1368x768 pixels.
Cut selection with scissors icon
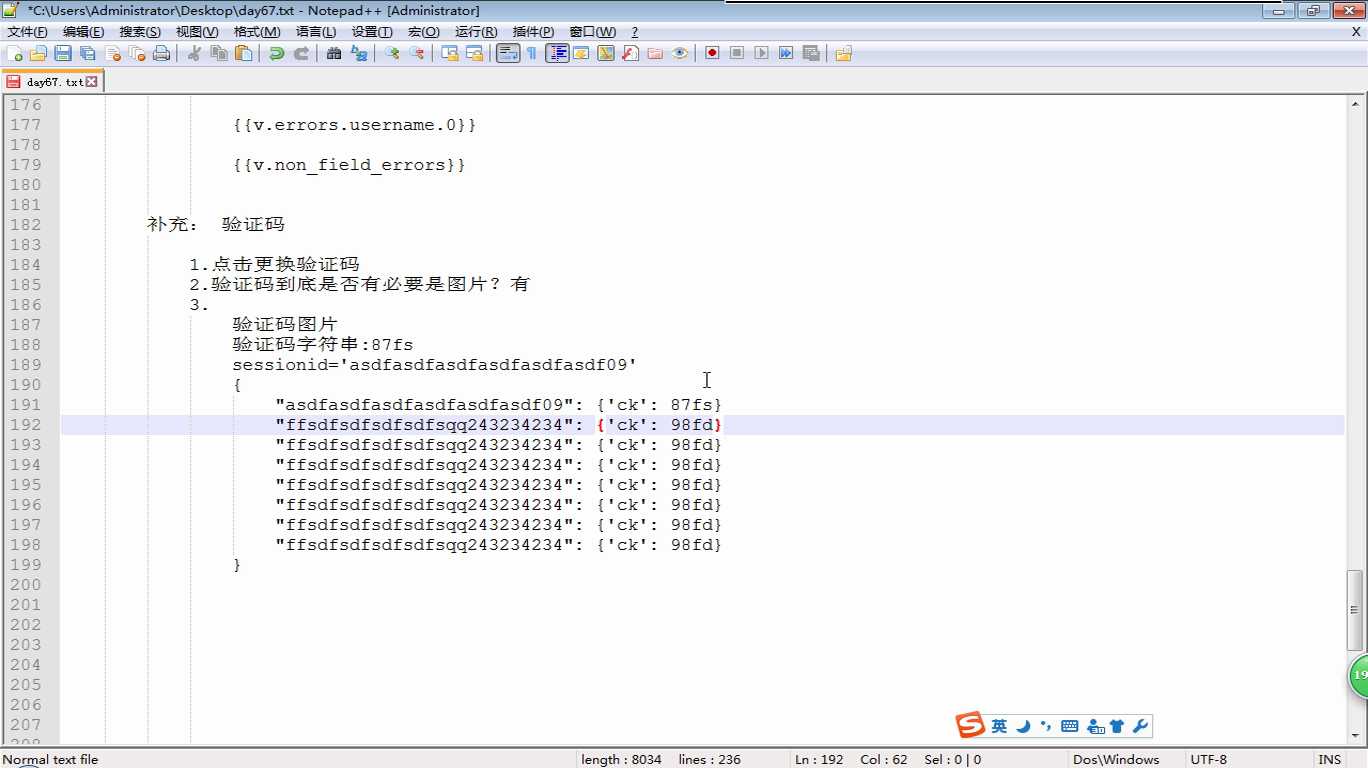tap(195, 54)
